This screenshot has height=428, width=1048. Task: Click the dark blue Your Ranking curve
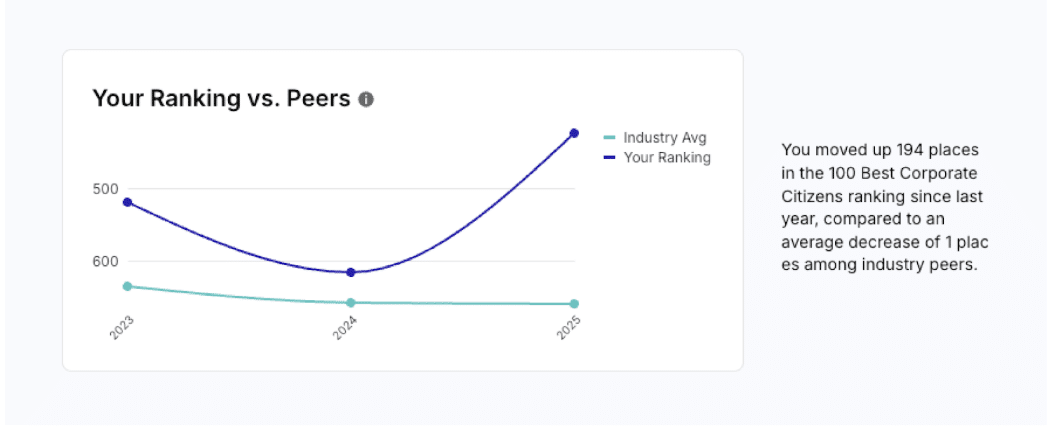coord(240,248)
